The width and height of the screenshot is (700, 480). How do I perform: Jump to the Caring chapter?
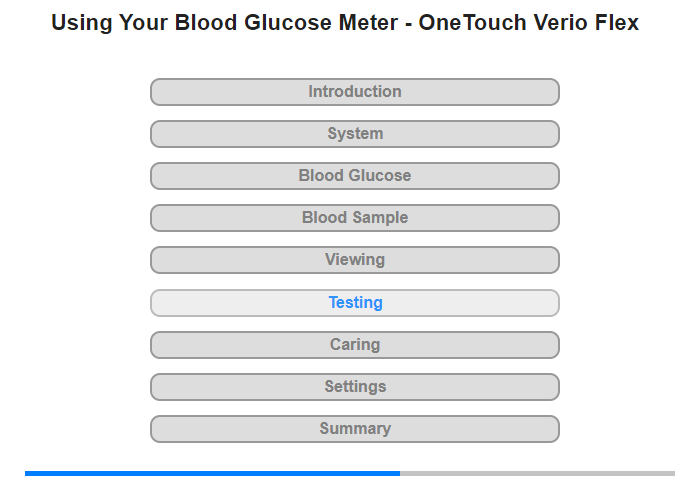354,345
